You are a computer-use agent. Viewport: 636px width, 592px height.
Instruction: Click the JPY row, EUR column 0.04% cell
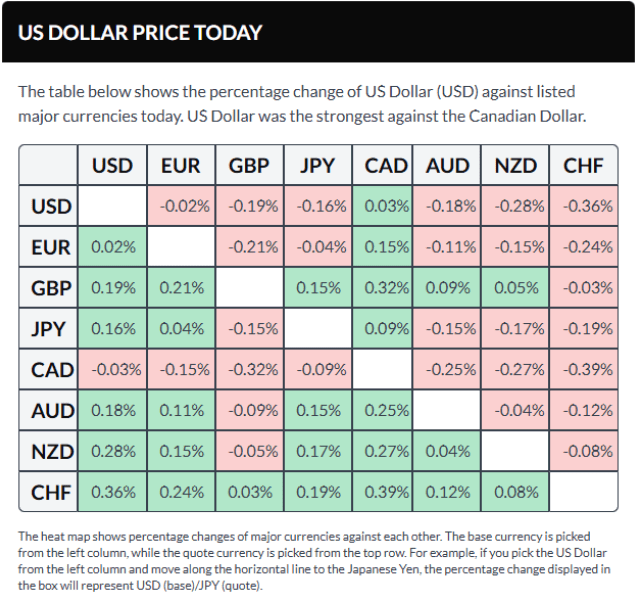181,329
